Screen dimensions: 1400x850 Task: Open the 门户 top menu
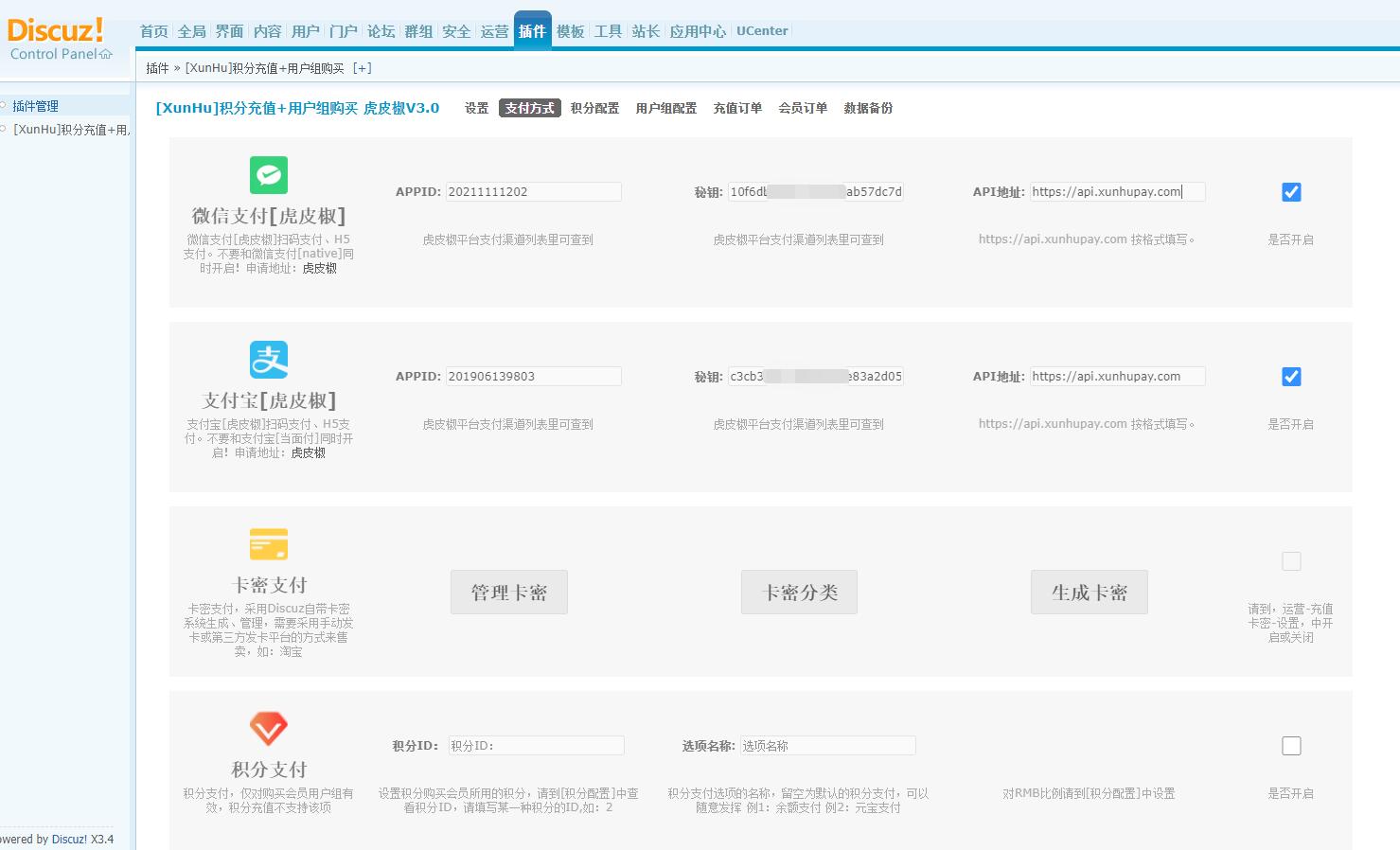[344, 31]
